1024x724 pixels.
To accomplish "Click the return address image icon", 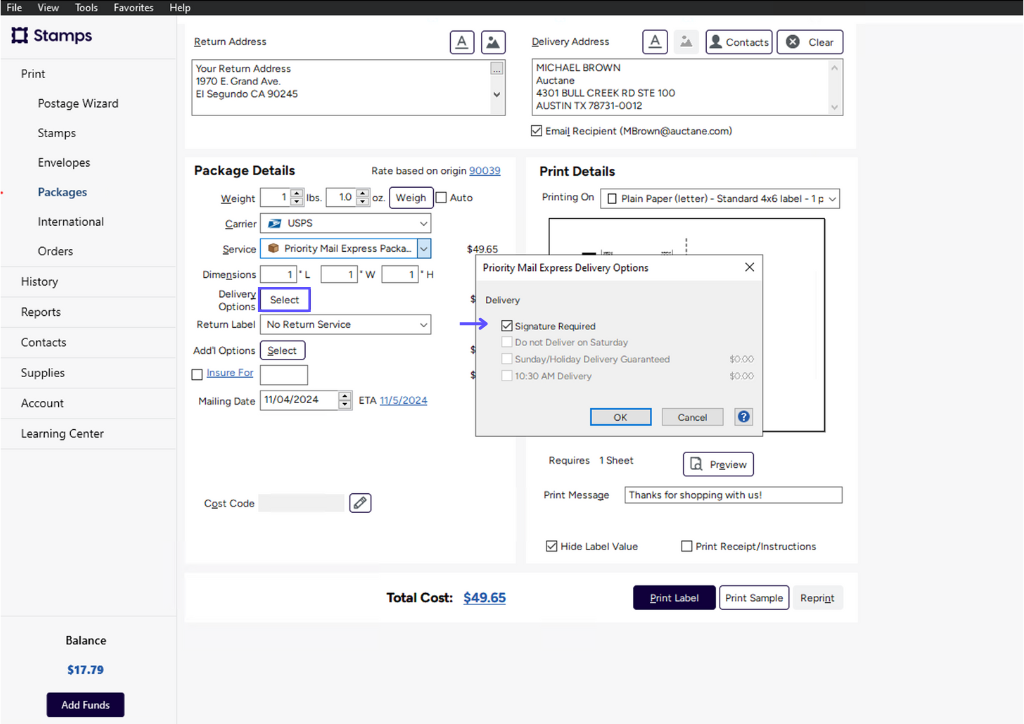I will 493,42.
